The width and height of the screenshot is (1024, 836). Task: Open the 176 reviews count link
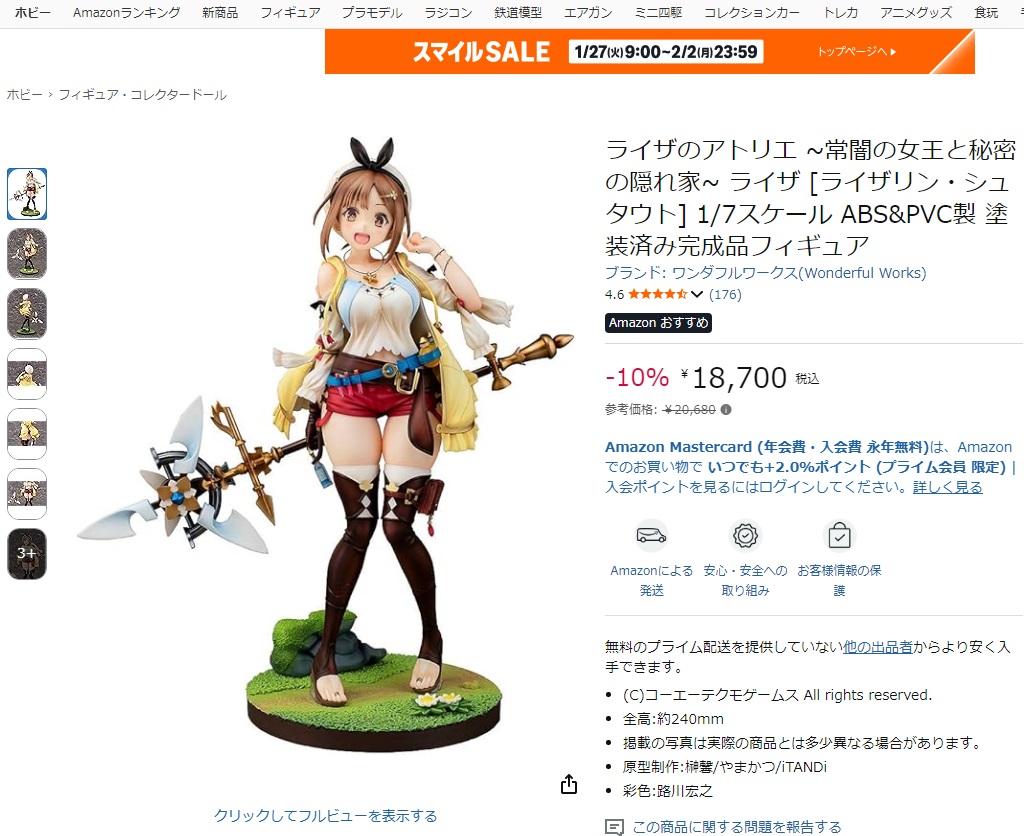[x=726, y=295]
